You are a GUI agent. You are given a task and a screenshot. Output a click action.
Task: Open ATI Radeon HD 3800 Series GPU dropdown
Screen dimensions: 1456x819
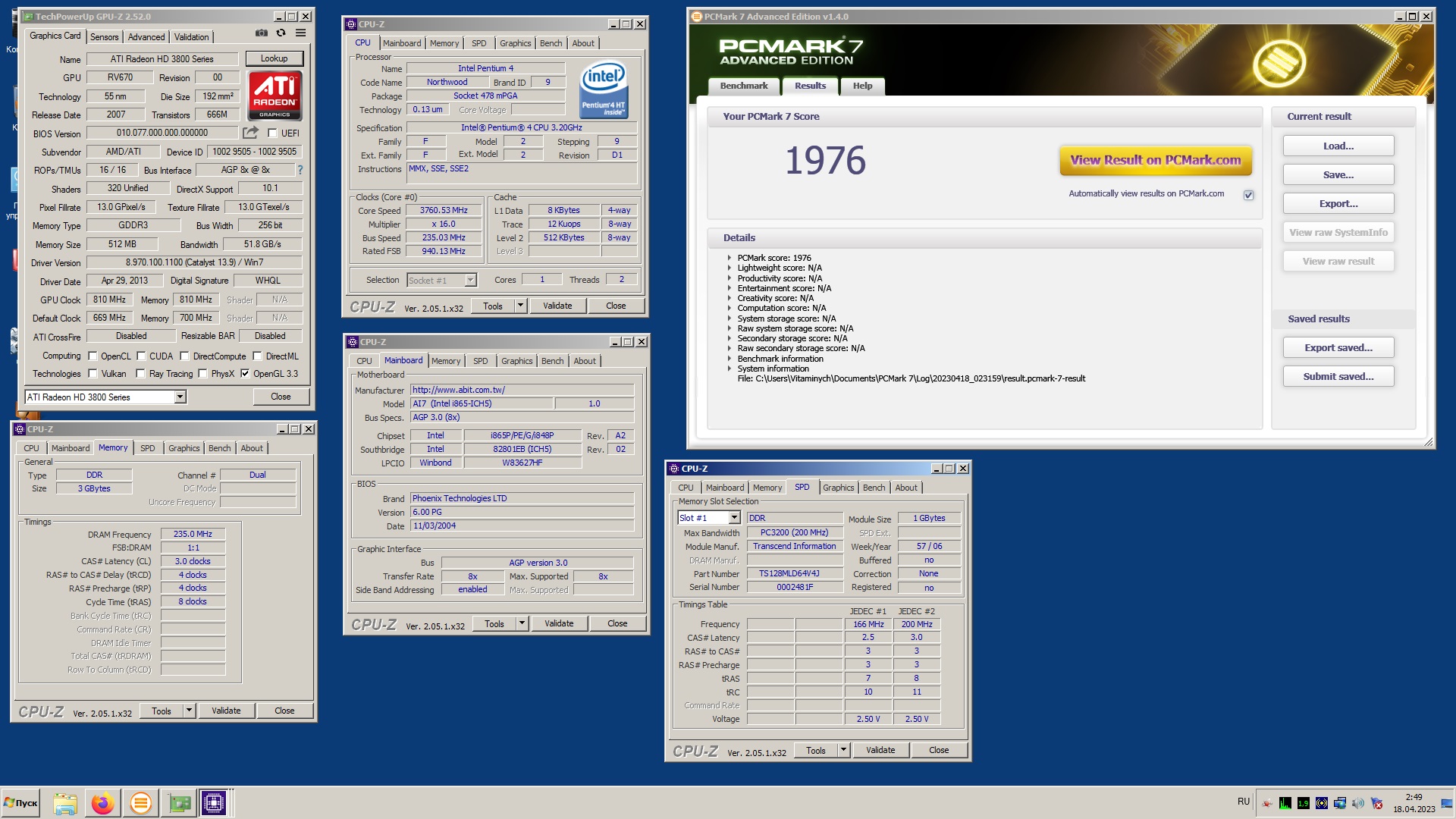point(180,397)
